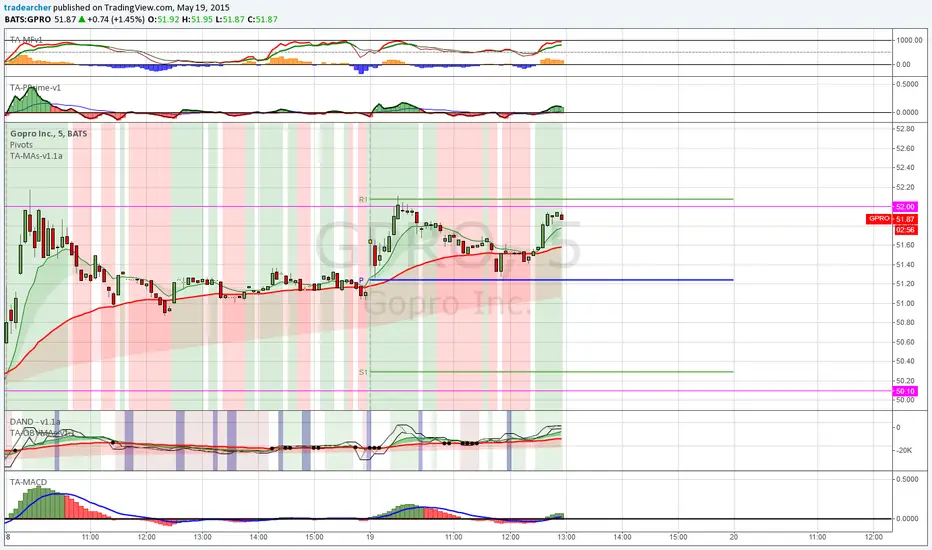Click the 52.80 price axis label

tap(905, 129)
